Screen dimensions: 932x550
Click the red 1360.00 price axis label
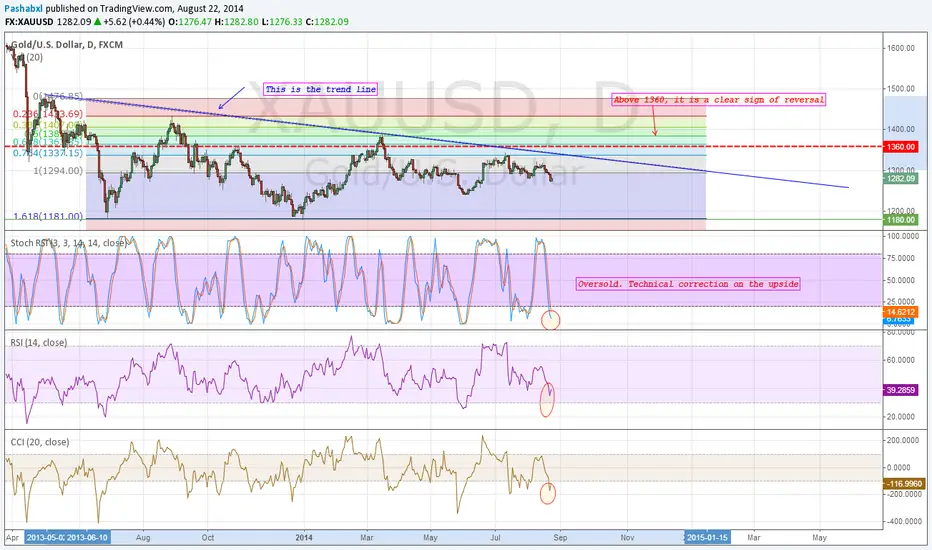tap(901, 146)
